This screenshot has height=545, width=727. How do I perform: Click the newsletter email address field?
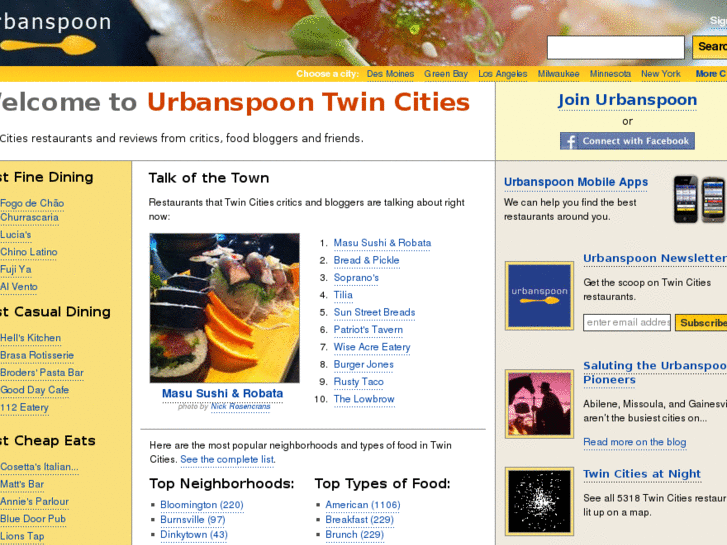click(627, 322)
